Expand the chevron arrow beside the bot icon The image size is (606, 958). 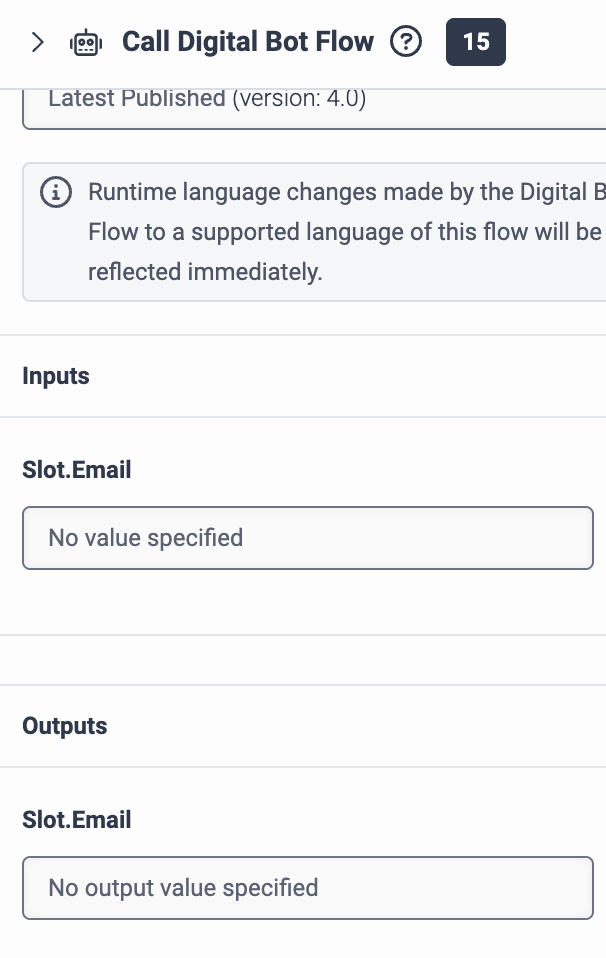37,42
